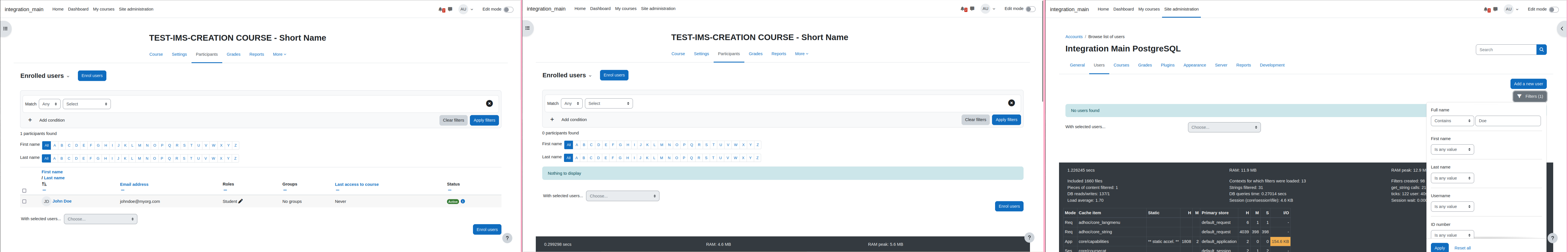The image size is (1568, 252).
Task: Open Settings tab in middle window
Action: coord(701,54)
